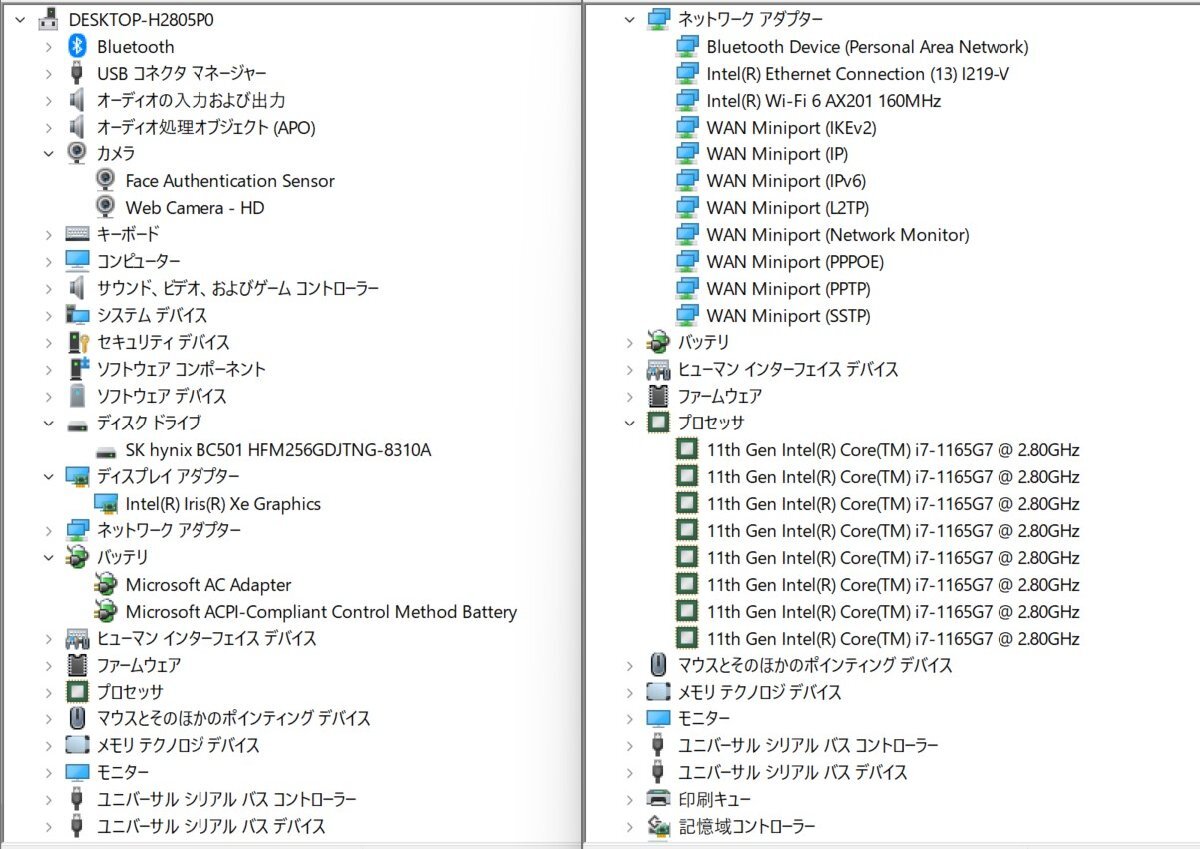
Task: Select サウンド、ビデオ、およびゲーム コントローラー category
Action: point(238,288)
